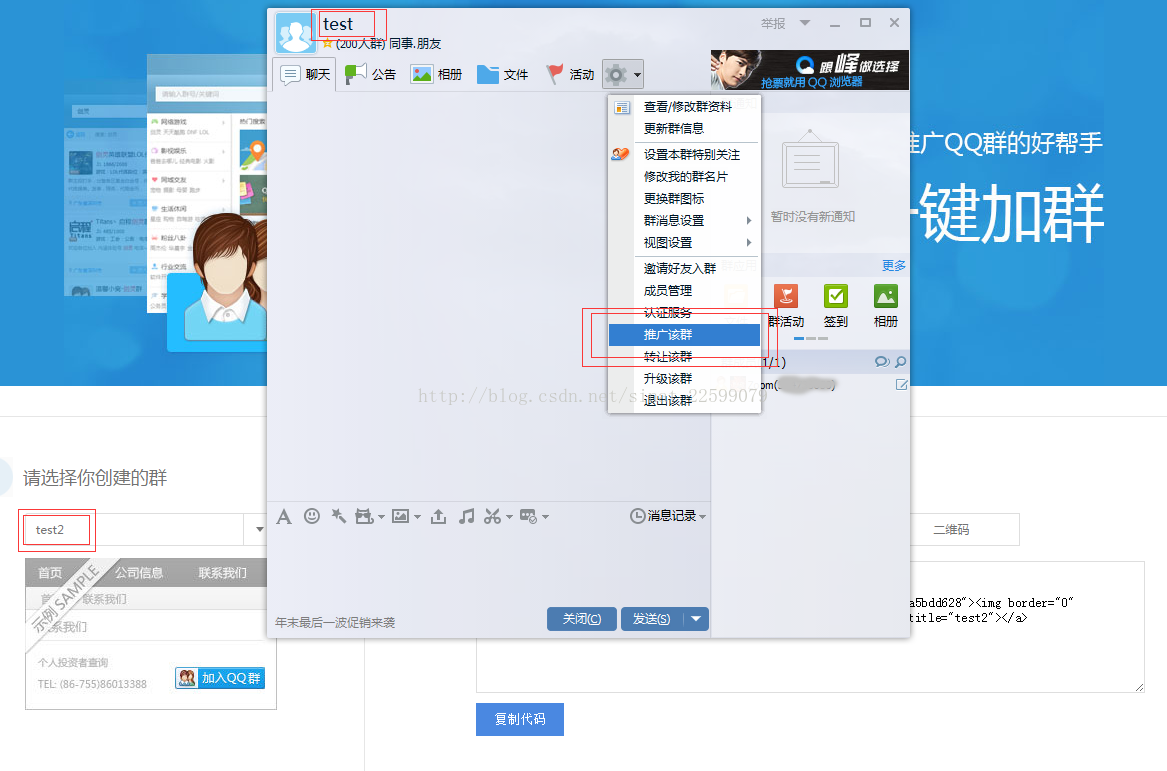Click the group sign-in checkmark icon
This screenshot has height=771, width=1167.
[836, 296]
